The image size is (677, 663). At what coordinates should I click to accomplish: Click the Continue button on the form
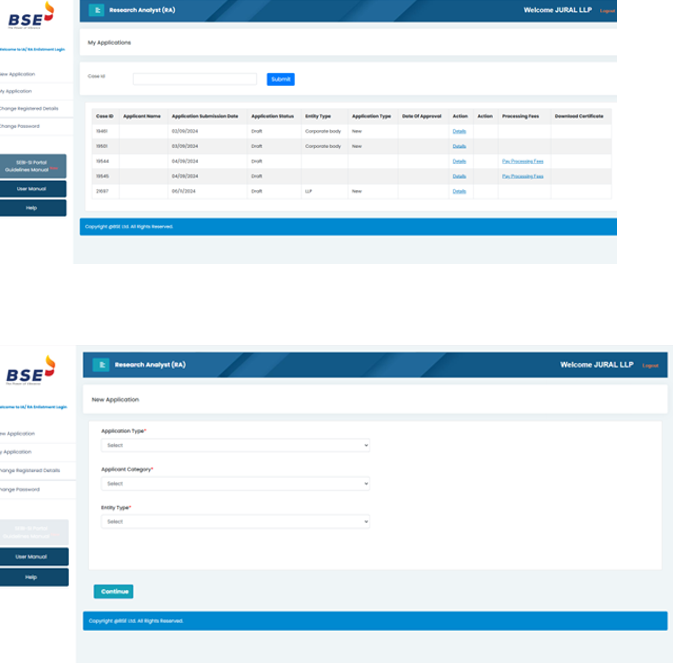click(x=113, y=591)
